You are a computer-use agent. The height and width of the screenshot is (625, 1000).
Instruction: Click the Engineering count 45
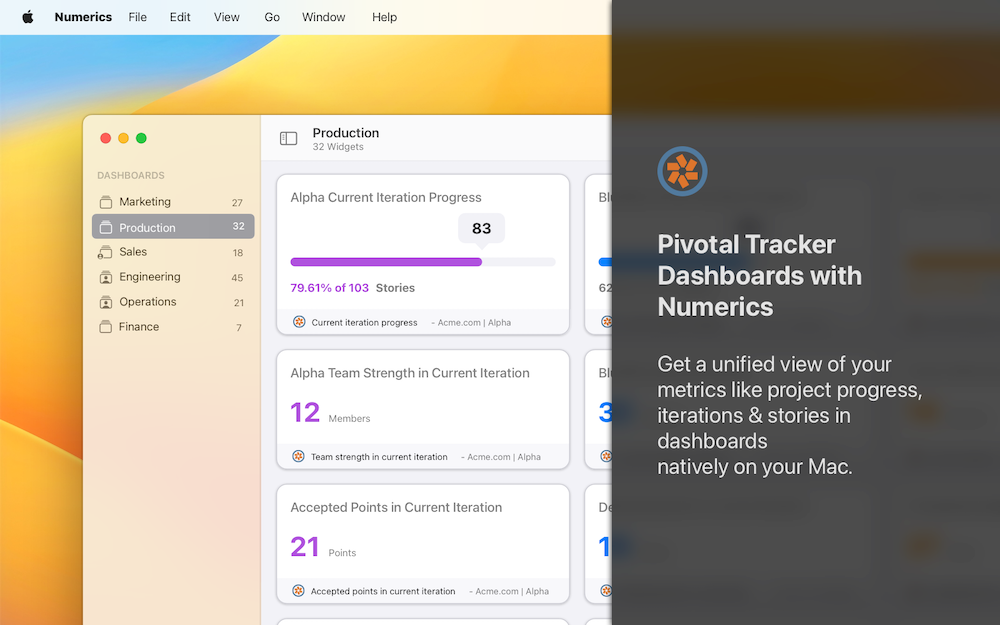click(x=237, y=278)
